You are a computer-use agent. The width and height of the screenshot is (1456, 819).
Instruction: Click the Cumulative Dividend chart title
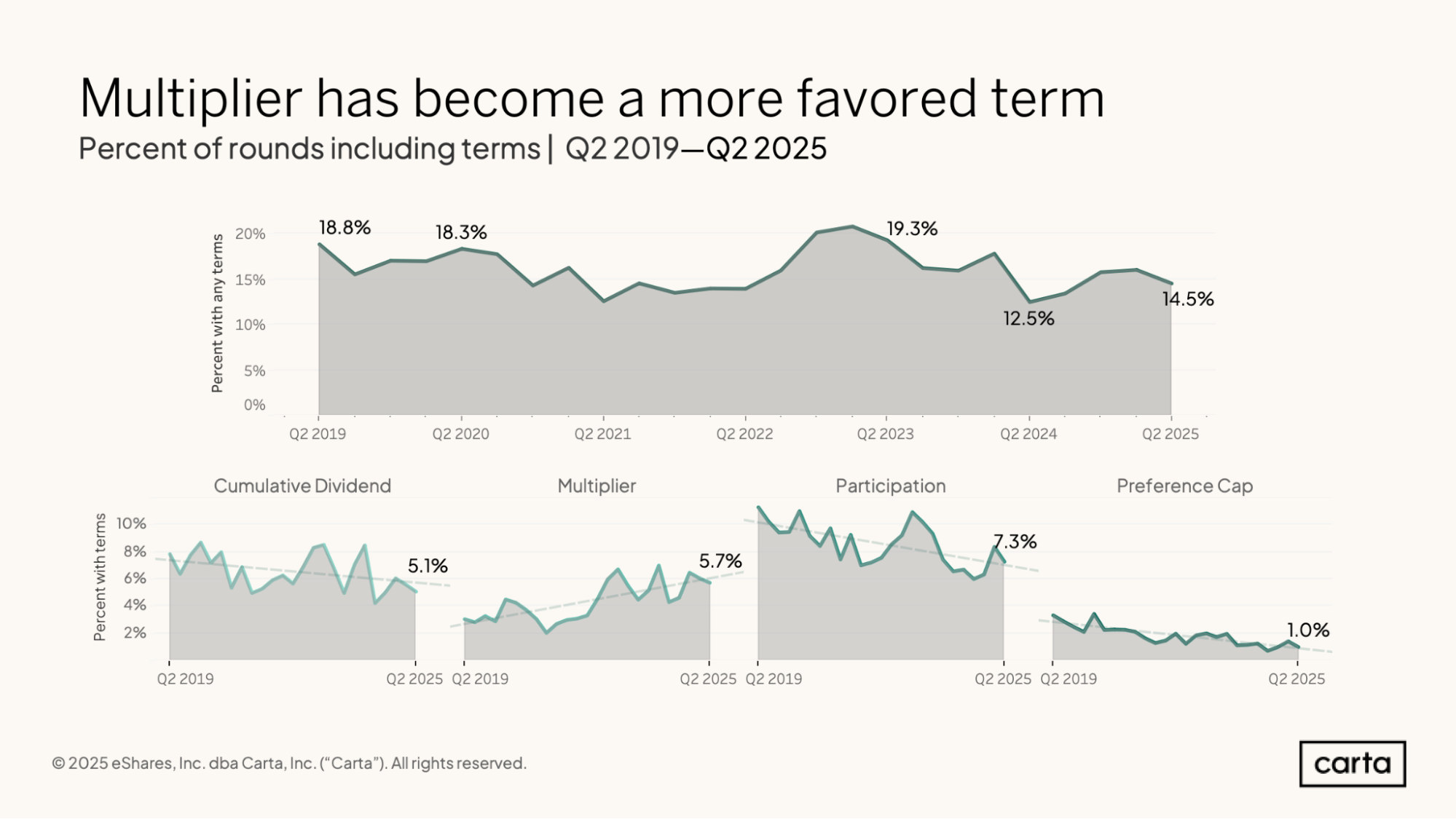click(302, 486)
